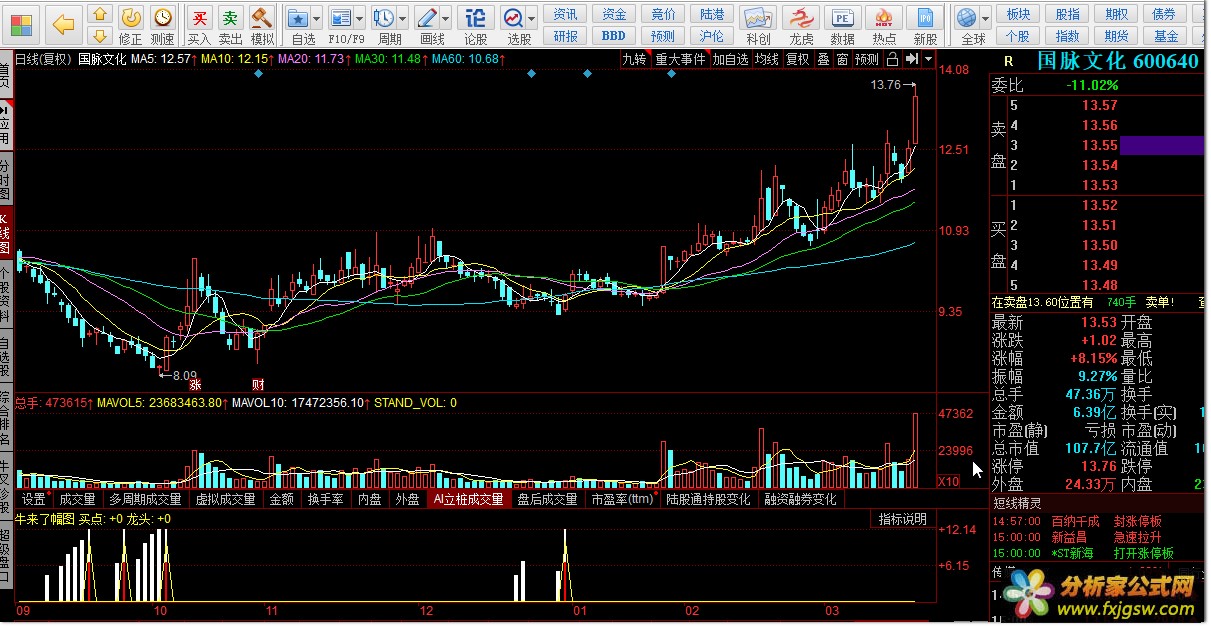
Task: Click the colorful home grid icon
Action: [x=19, y=23]
